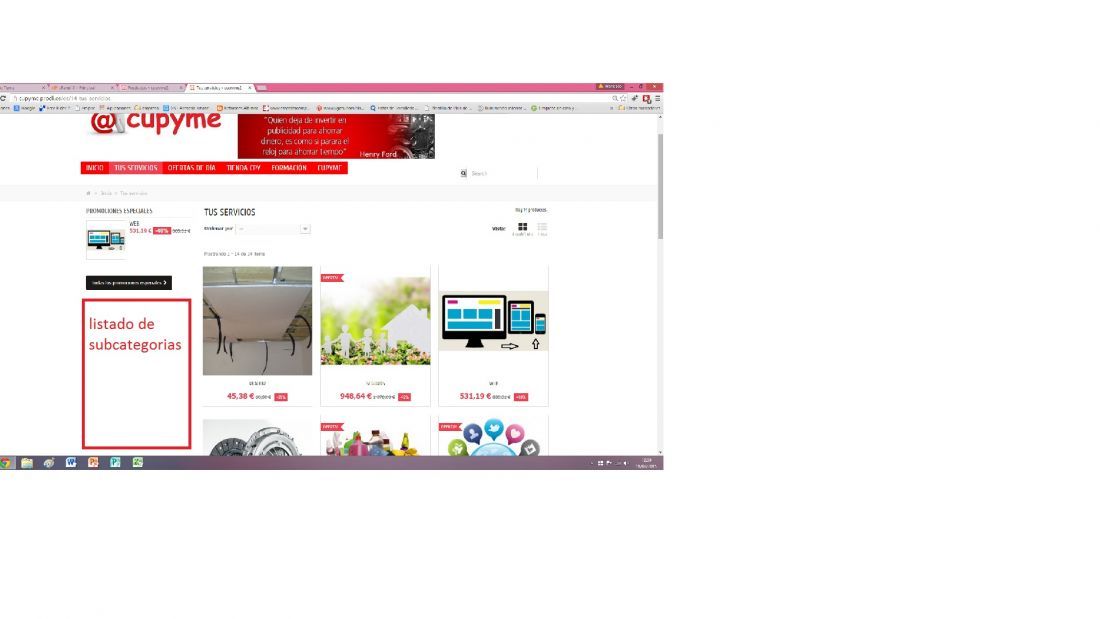Screen dimensions: 1100x619
Task: Click the all special promotions black button
Action: click(x=129, y=283)
